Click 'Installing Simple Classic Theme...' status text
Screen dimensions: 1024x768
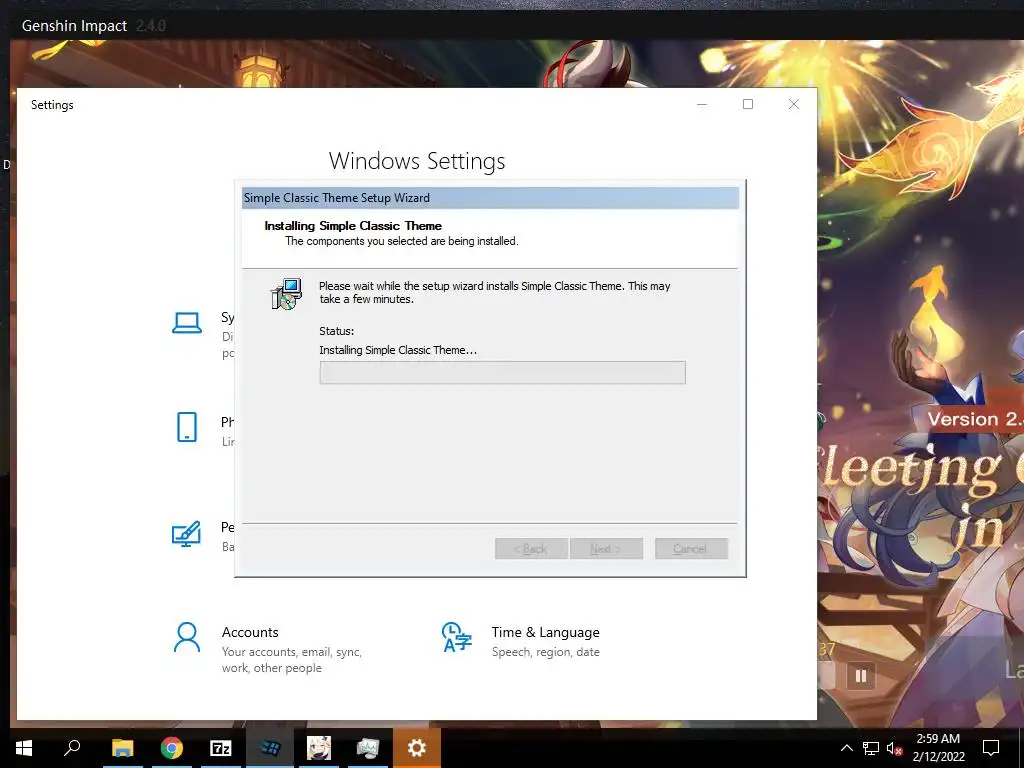click(x=398, y=350)
